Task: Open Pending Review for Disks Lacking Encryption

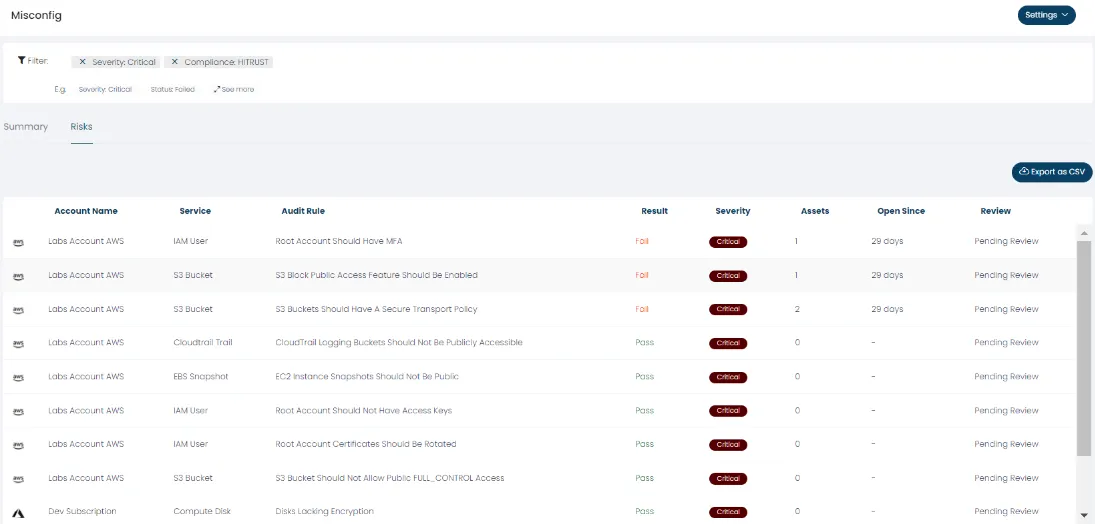Action: click(x=1006, y=512)
